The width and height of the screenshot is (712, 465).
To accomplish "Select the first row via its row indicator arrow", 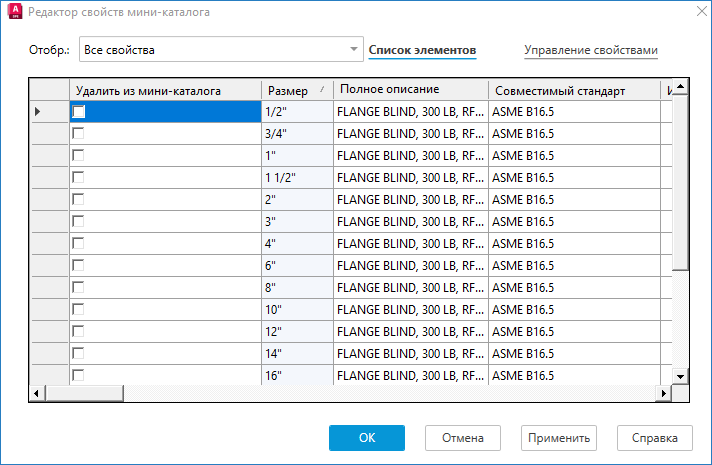I will coord(38,112).
